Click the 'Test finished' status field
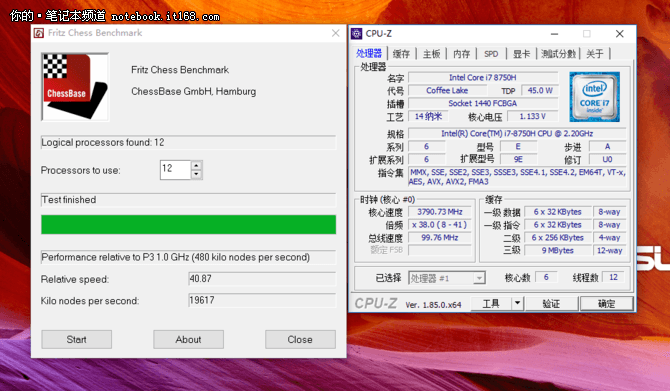This screenshot has width=670, height=391. [188, 200]
